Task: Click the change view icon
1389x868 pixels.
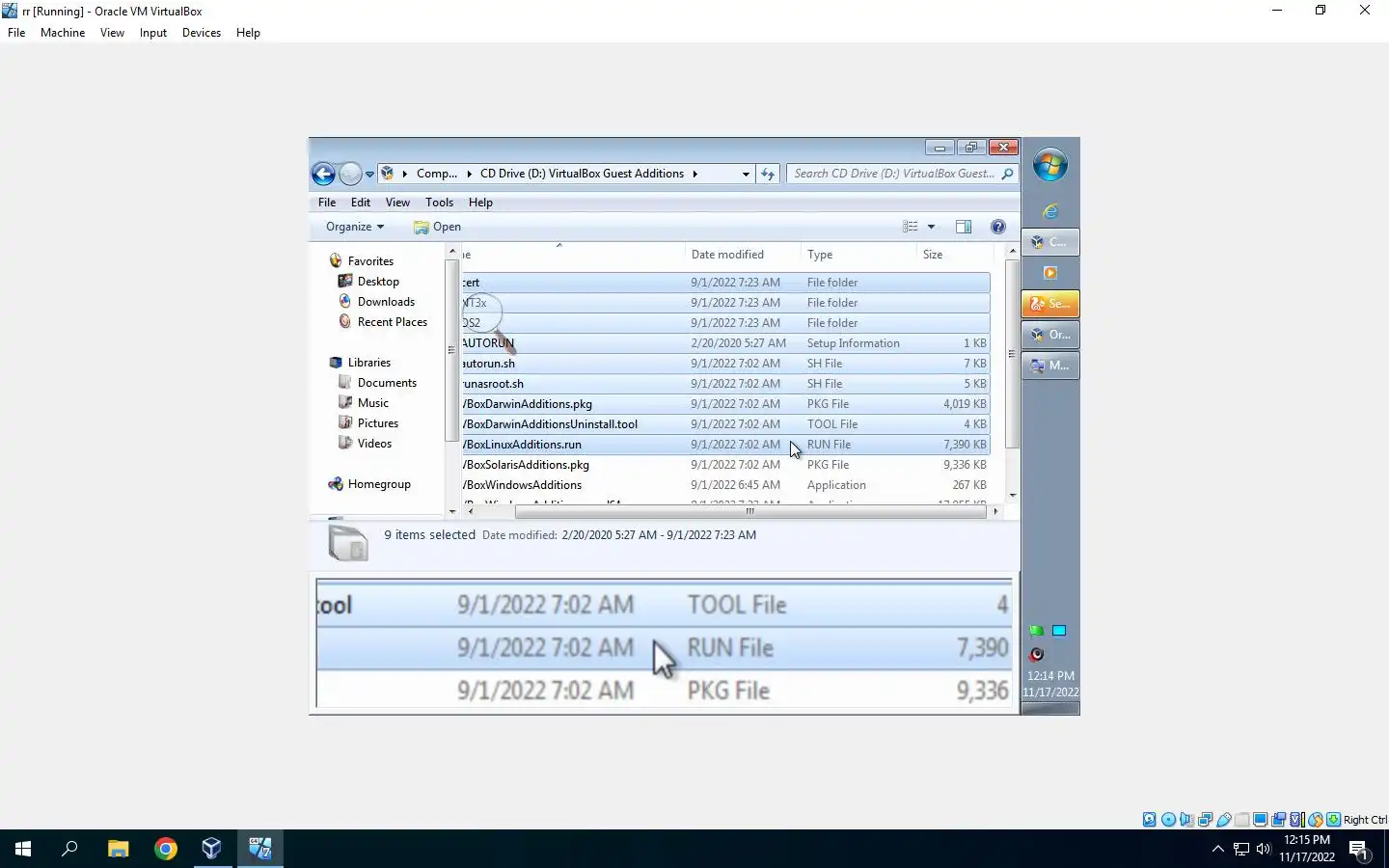Action: coord(910,227)
